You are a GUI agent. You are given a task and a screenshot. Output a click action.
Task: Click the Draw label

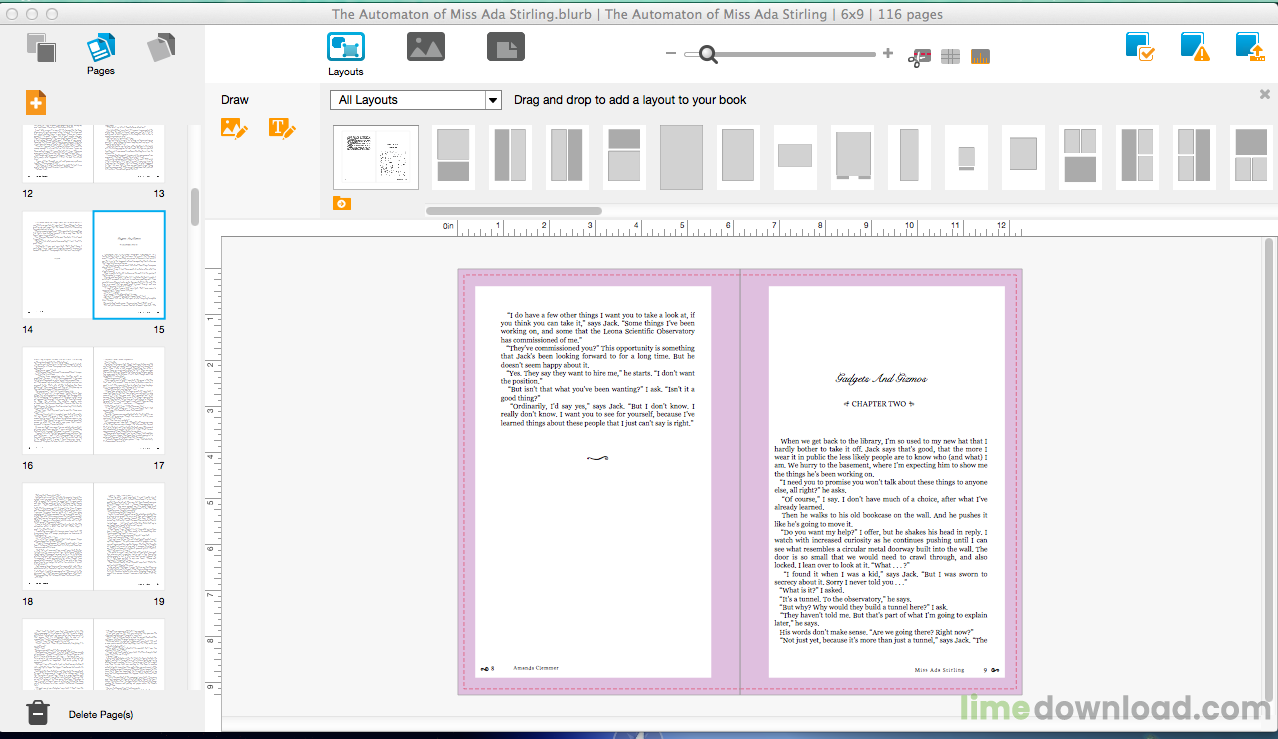235,100
